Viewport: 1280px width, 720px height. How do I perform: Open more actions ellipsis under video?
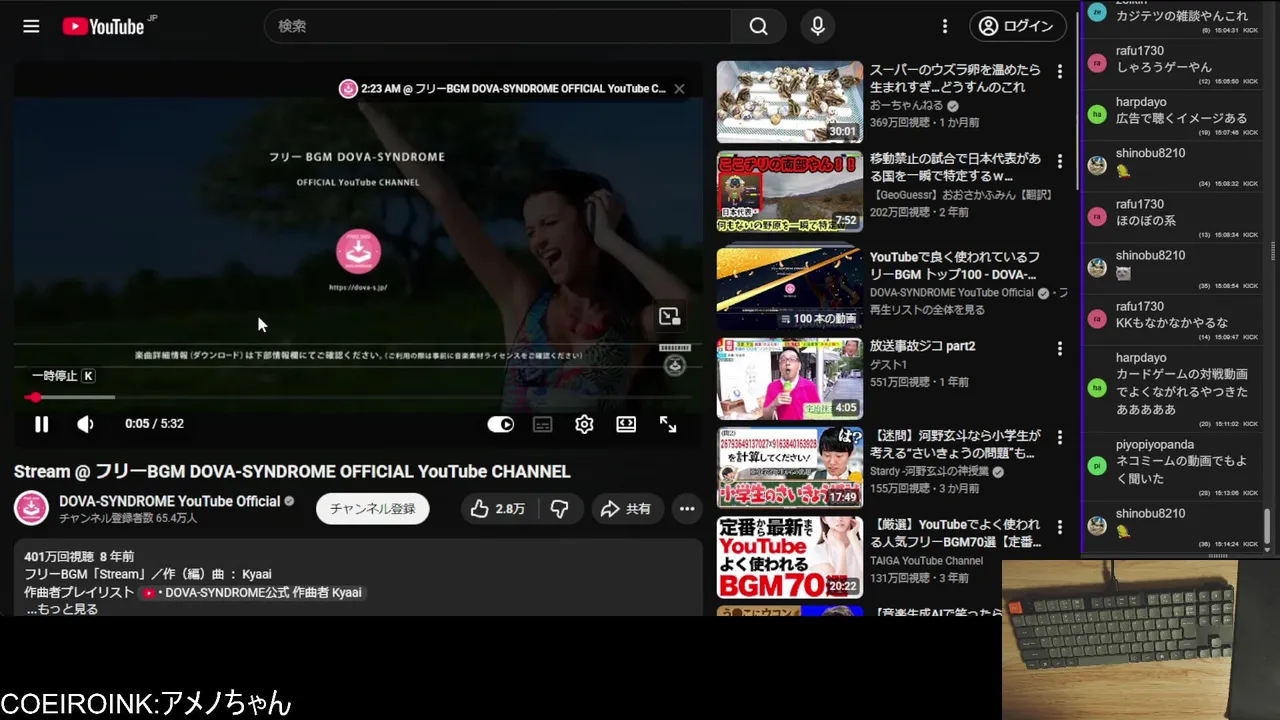point(687,509)
